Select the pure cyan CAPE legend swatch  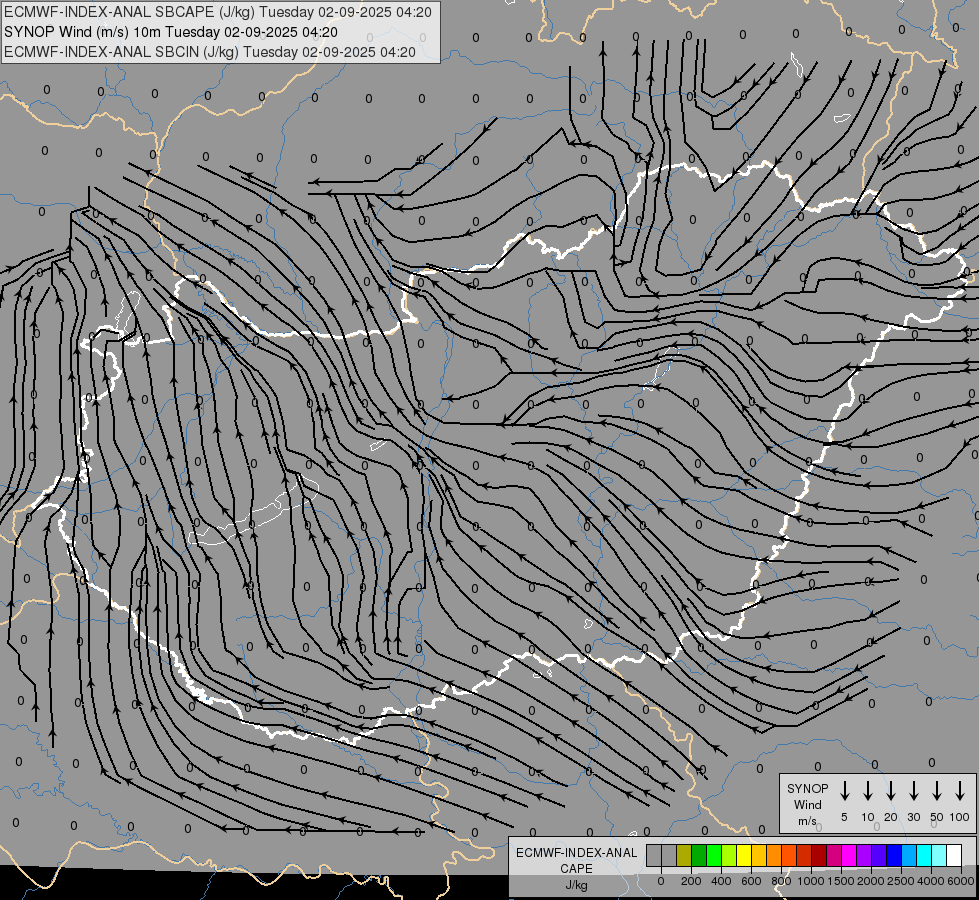[925, 855]
